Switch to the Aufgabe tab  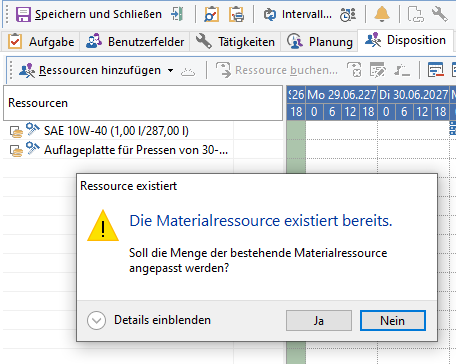pyautogui.click(x=41, y=42)
